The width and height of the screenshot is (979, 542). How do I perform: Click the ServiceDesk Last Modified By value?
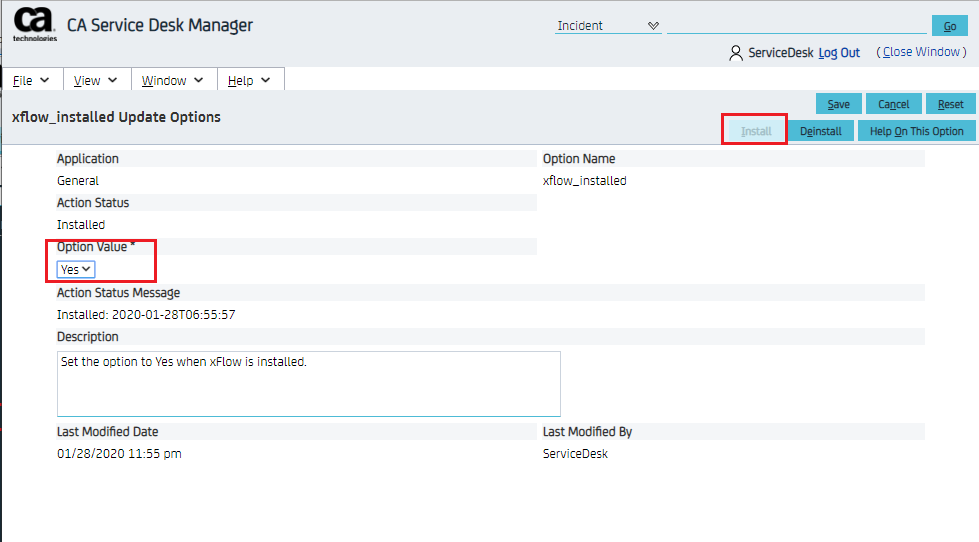[575, 454]
